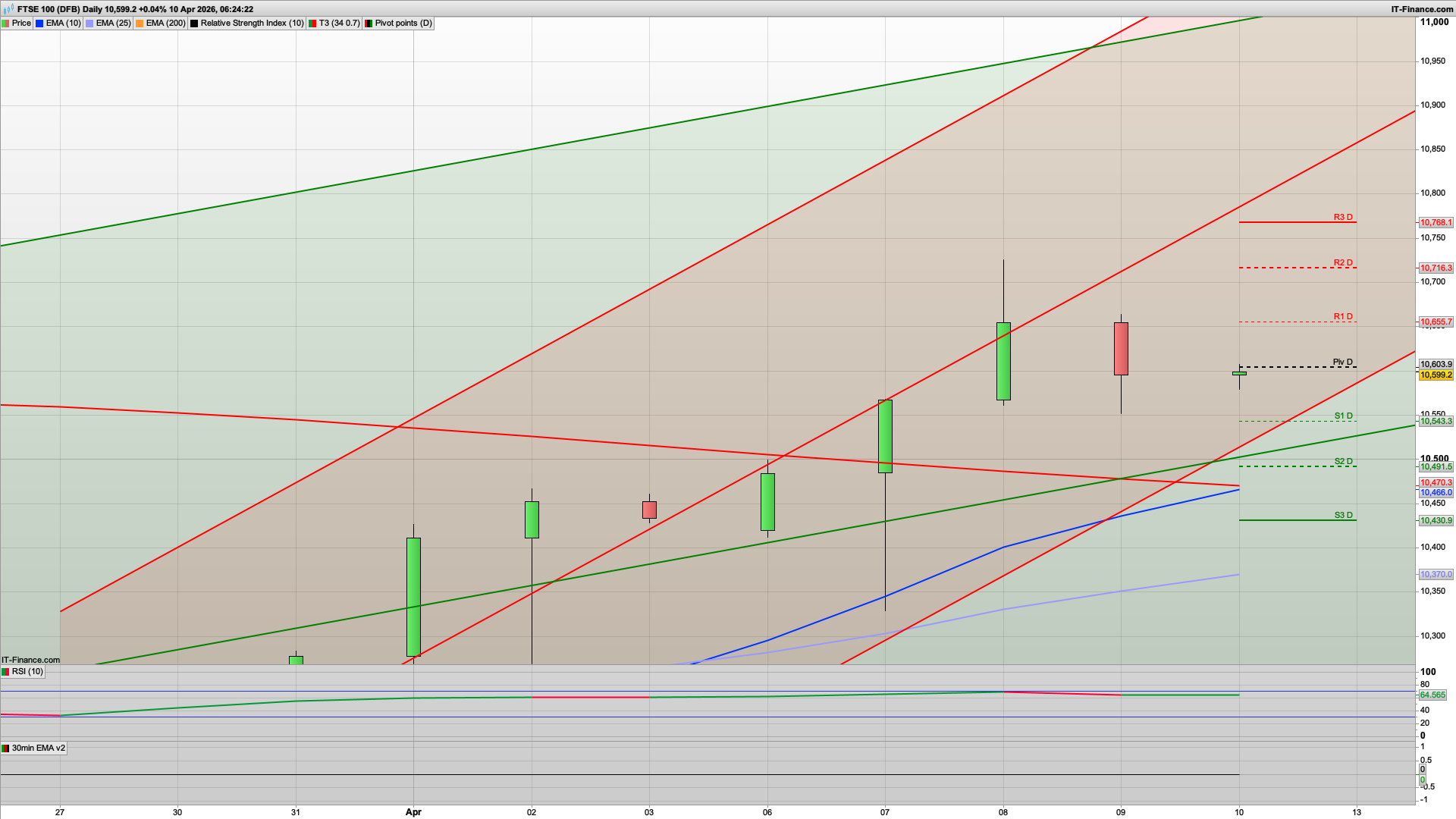Click the blue EMA (10) swatch icon

tap(38, 23)
